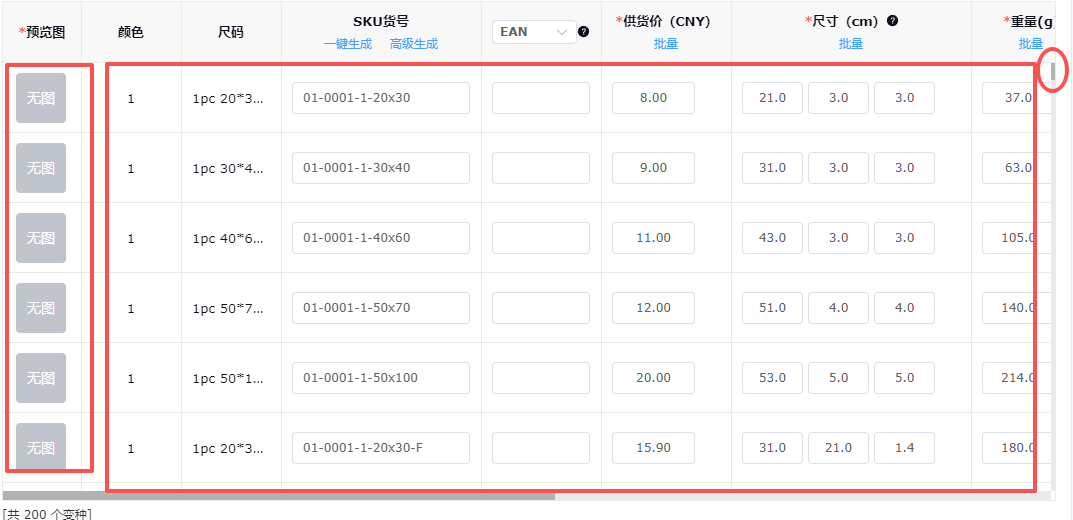Image resolution: width=1073 pixels, height=520 pixels.
Task: Click 批量 under 尺寸 (cm) header
Action: [x=851, y=44]
